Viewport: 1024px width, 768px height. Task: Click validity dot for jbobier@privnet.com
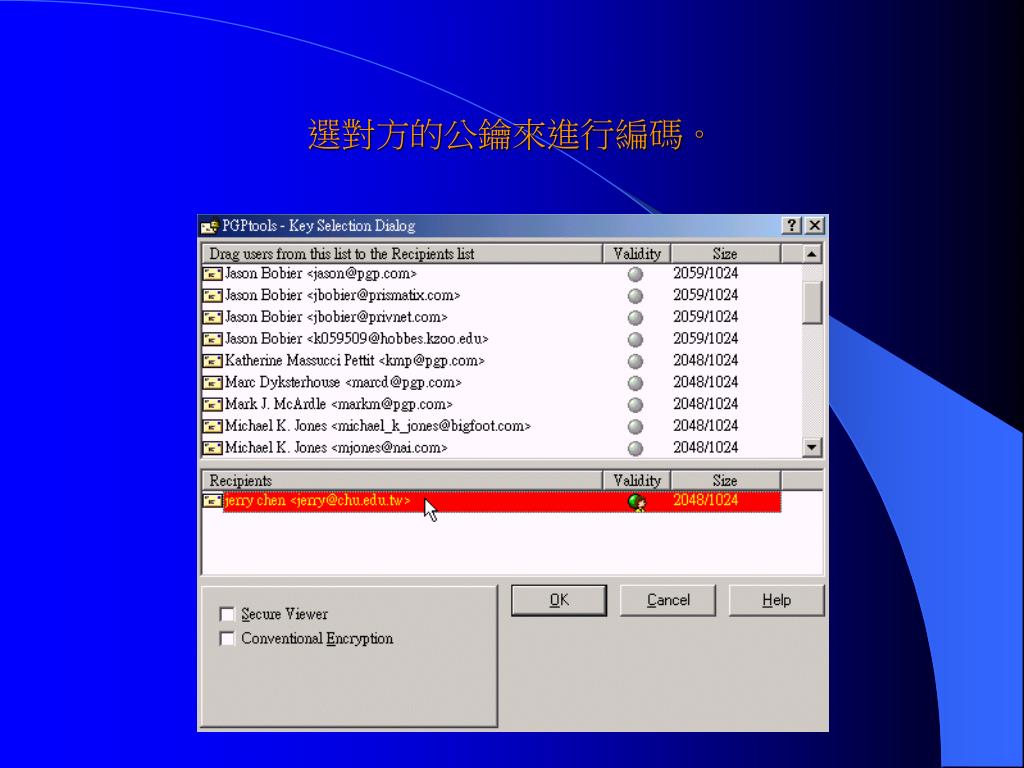point(635,318)
